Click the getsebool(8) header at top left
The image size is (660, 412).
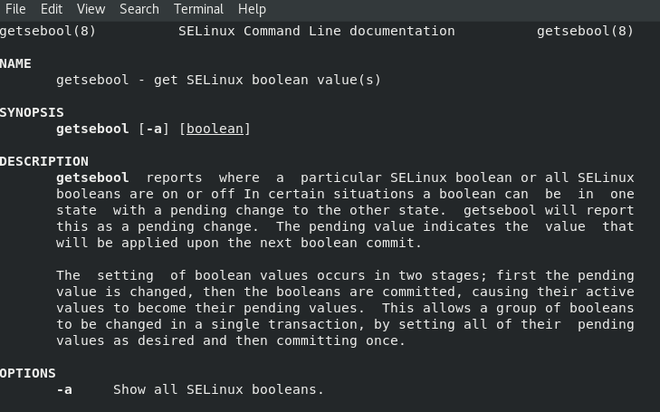point(48,31)
